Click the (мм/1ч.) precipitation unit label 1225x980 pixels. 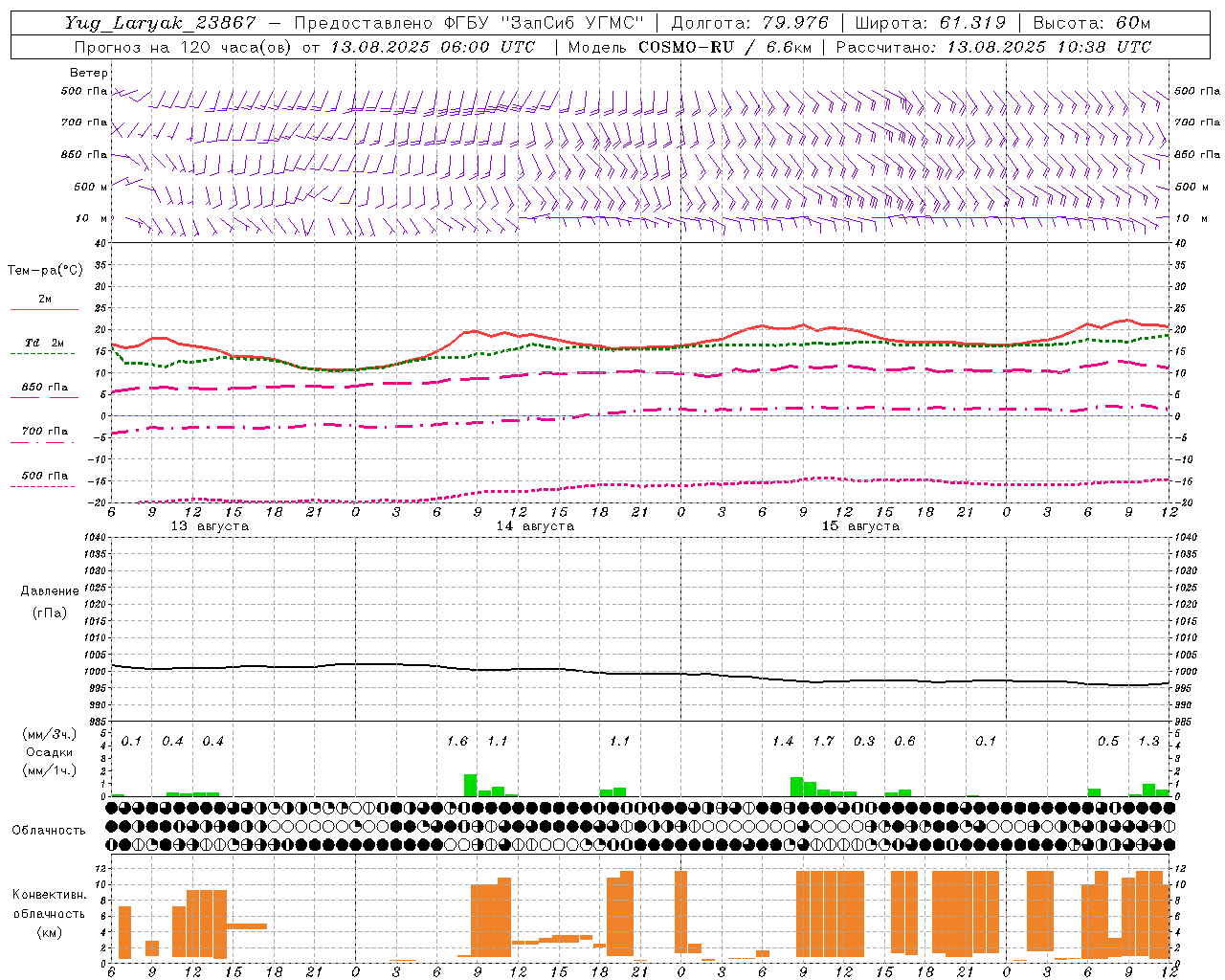click(47, 770)
